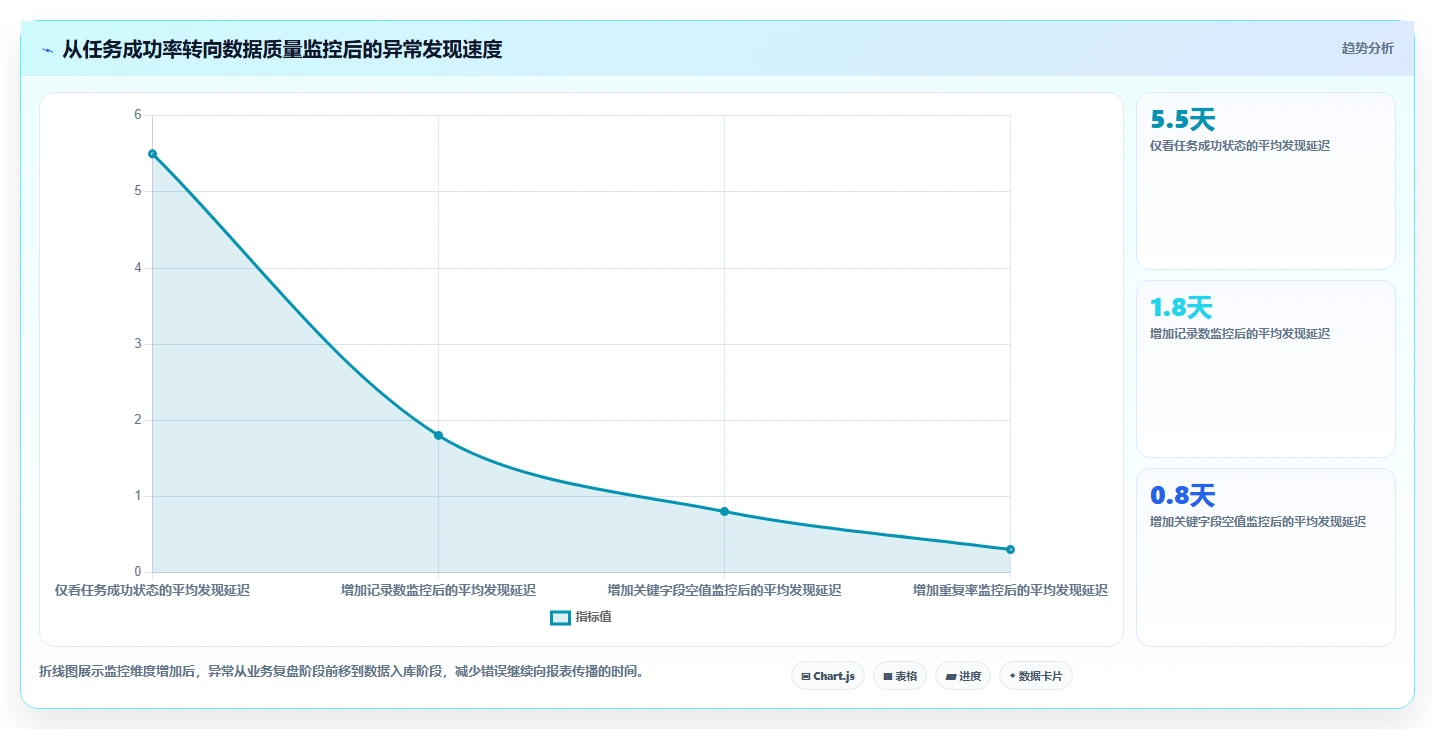Click the data point at value 1.8
1435x729 pixels.
point(438,435)
